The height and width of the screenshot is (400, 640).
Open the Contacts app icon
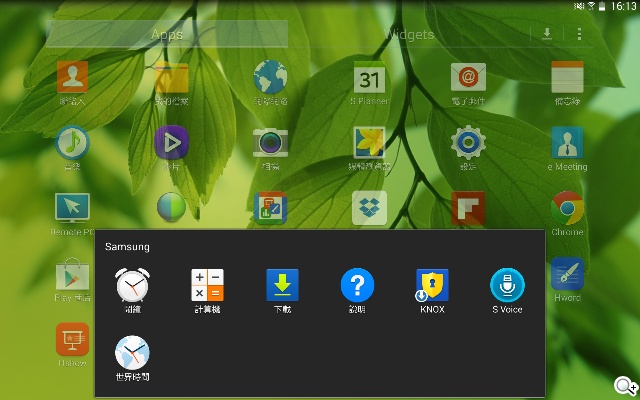72,77
